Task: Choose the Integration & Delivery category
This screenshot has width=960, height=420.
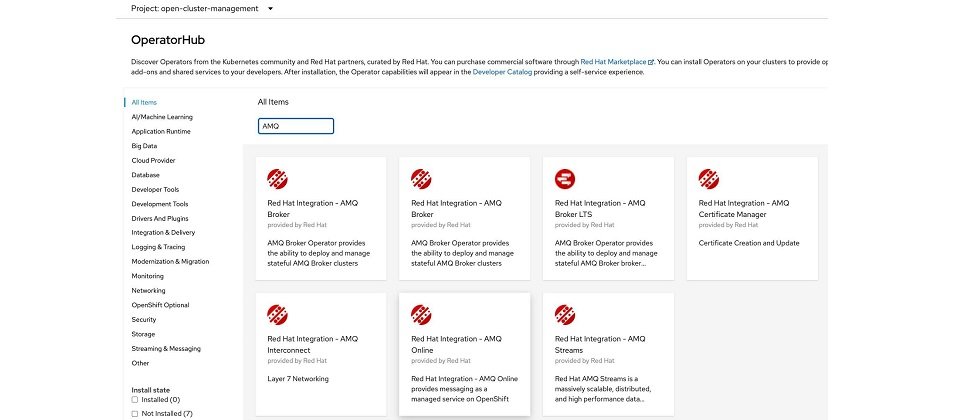Action: [163, 233]
